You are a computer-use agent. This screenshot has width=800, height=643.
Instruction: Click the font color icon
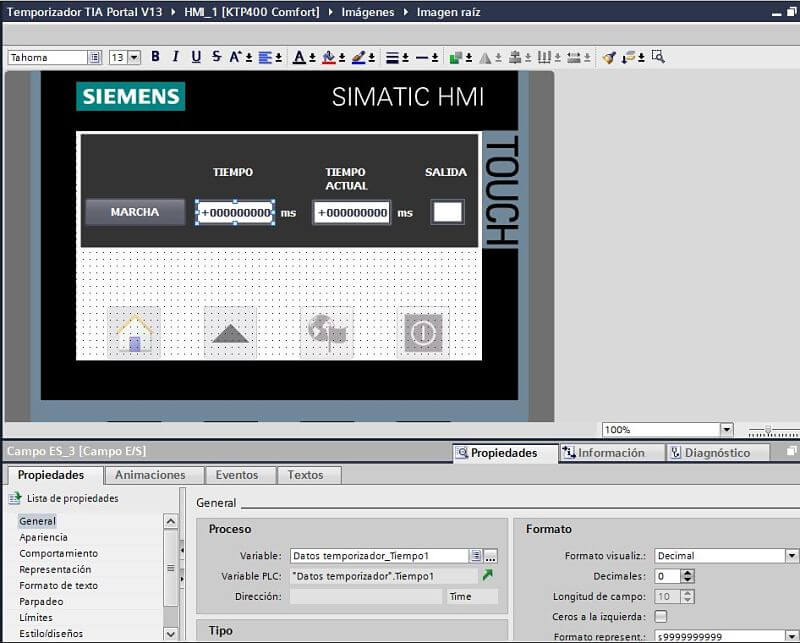pyautogui.click(x=299, y=57)
